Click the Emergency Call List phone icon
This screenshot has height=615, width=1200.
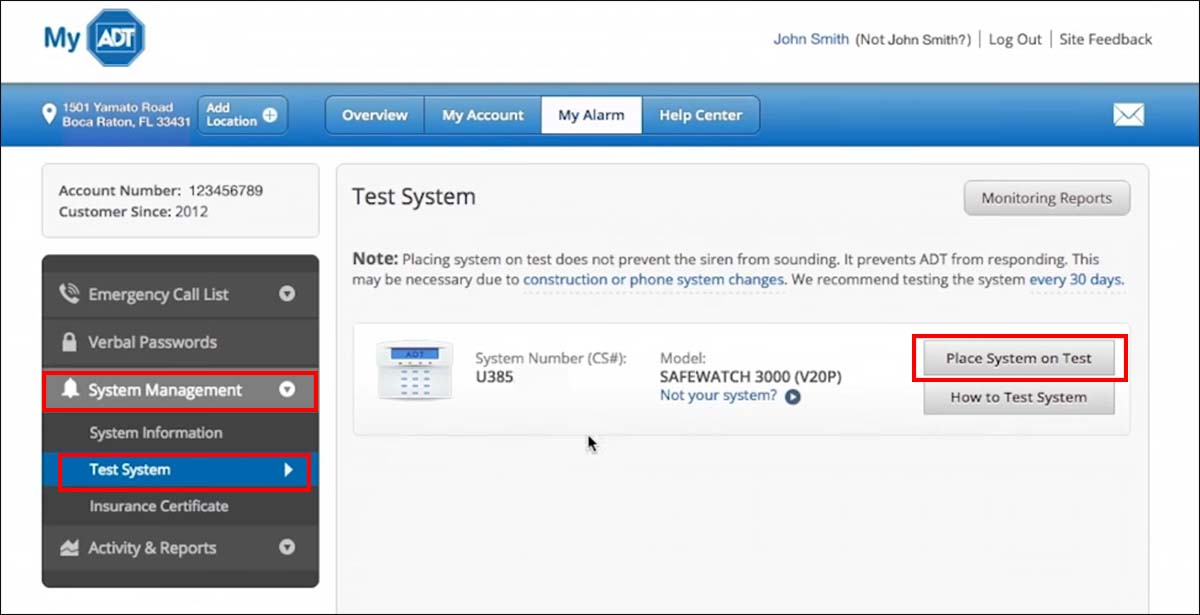69,294
